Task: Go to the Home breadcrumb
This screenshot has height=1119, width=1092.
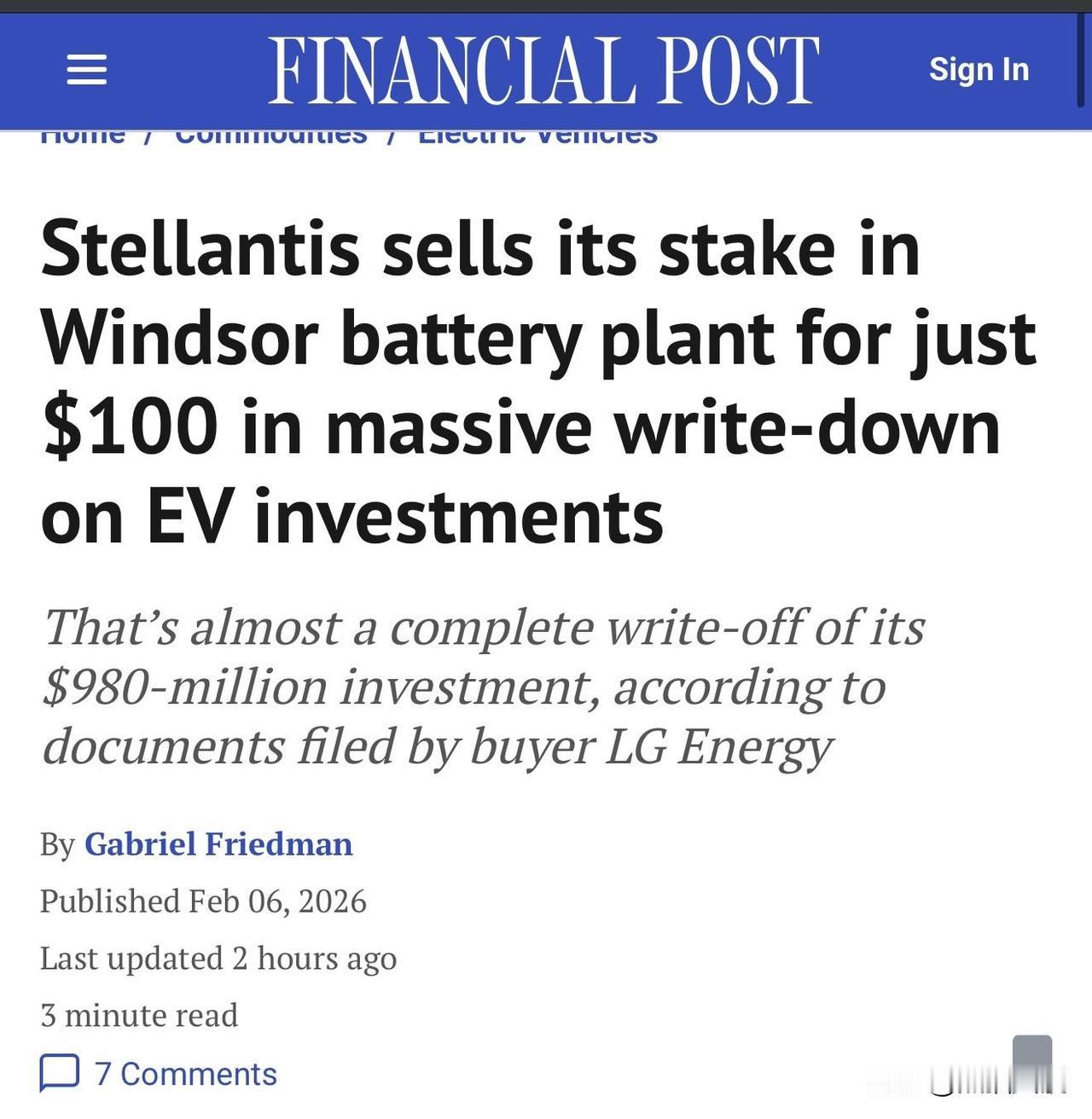Action: click(83, 136)
